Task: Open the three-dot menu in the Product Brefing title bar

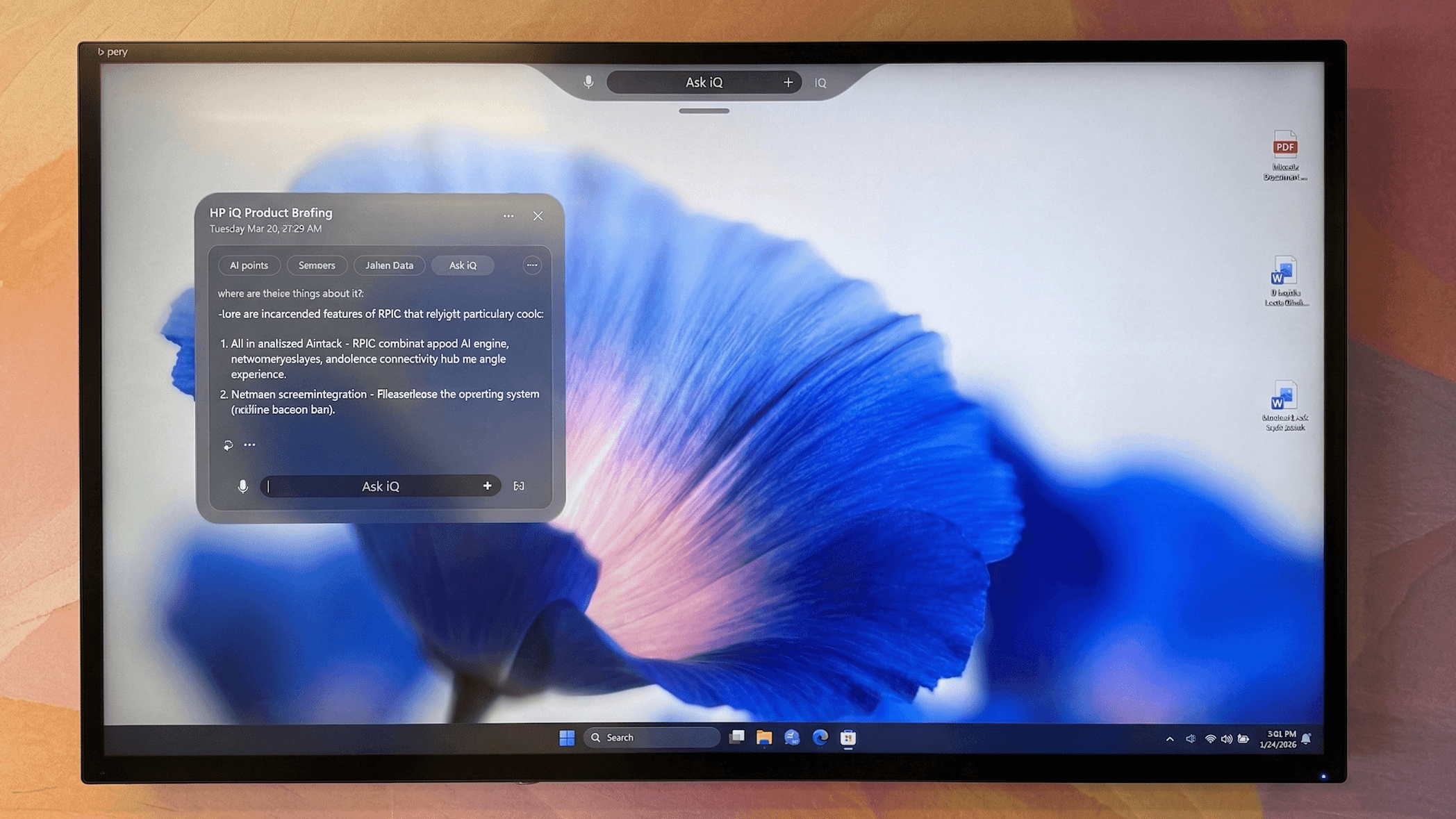Action: pos(508,216)
